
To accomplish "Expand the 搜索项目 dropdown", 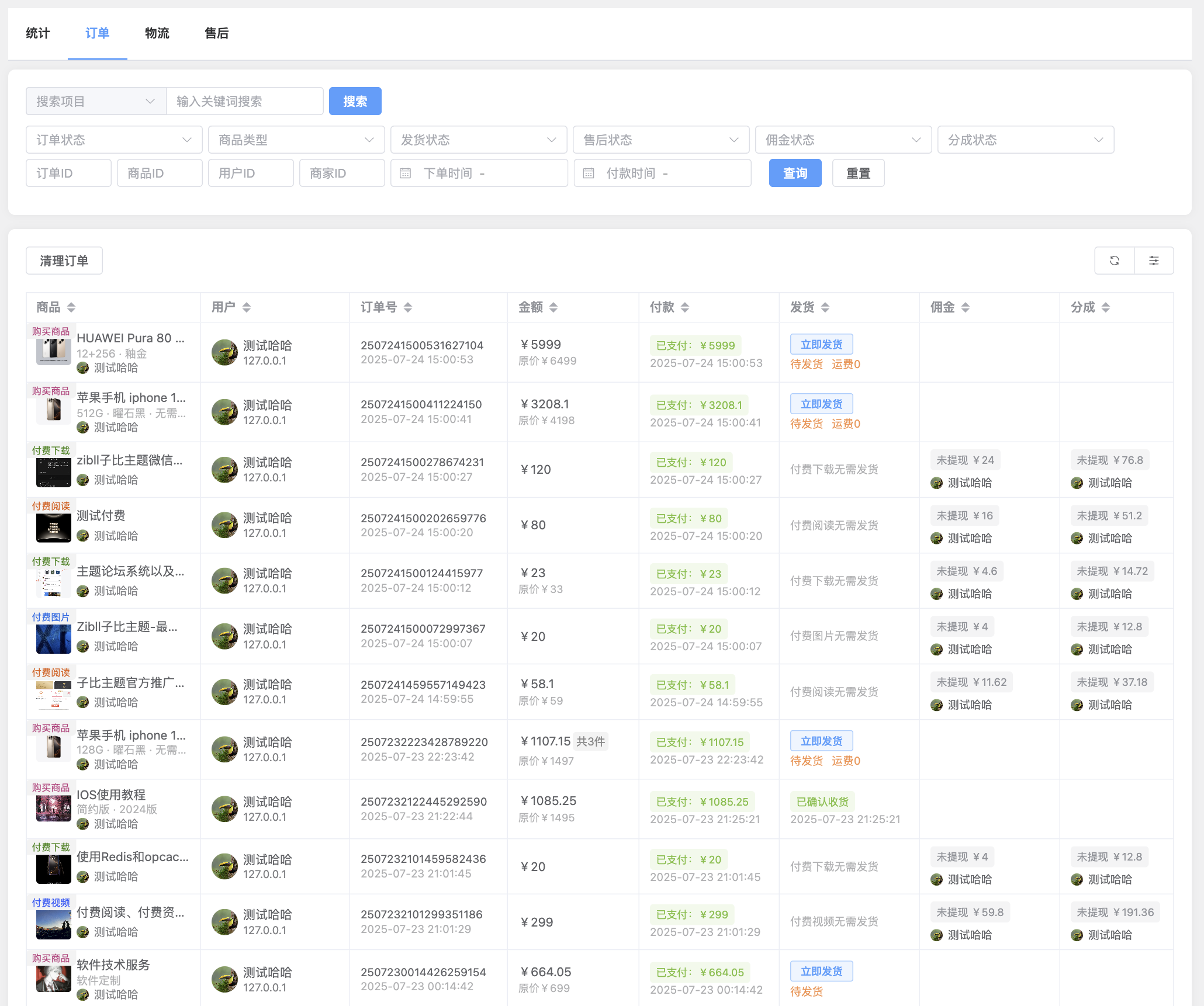I will tap(96, 102).
